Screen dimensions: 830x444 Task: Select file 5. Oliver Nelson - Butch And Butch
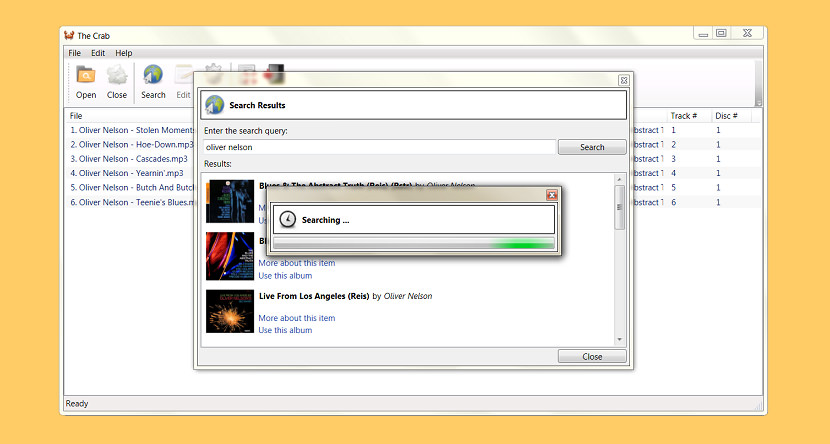[132, 187]
